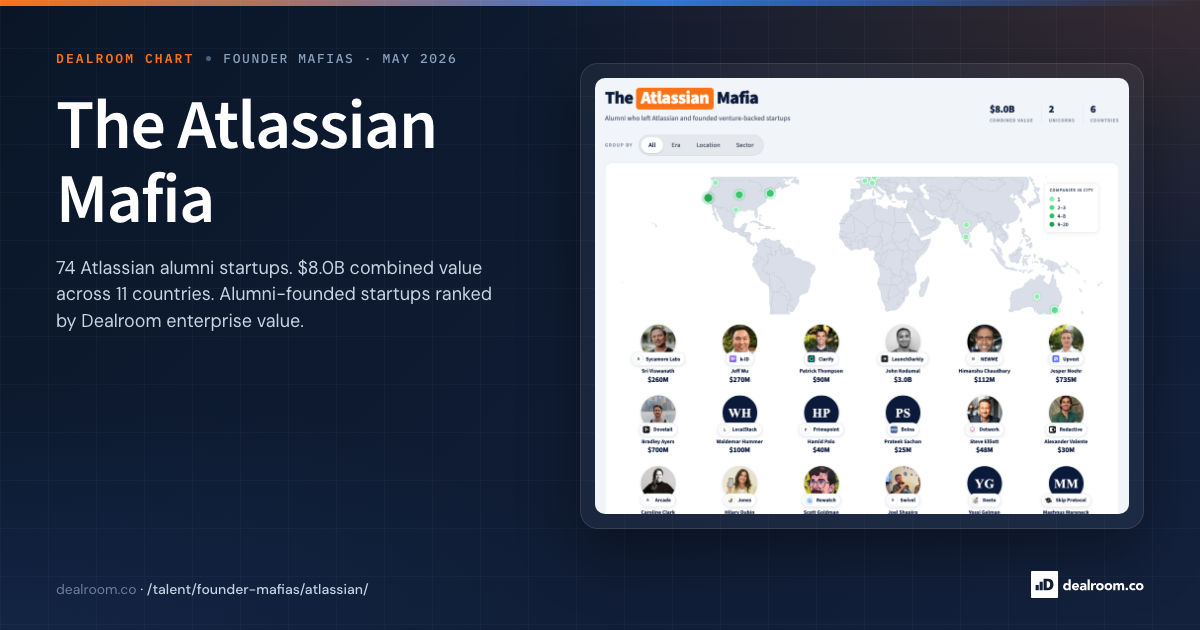Click the Dotwork company badge

pos(985,429)
